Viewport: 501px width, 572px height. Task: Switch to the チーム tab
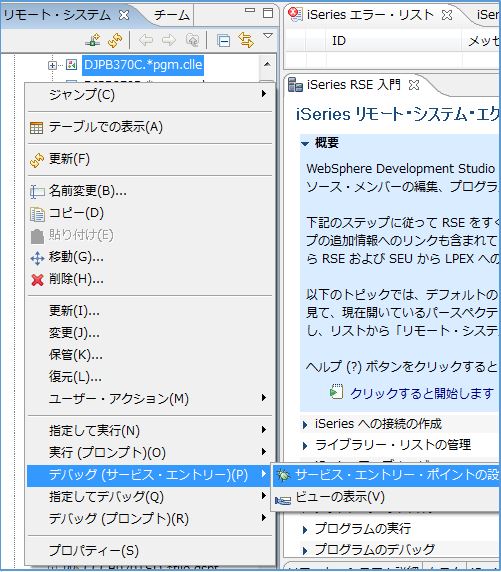(x=172, y=15)
